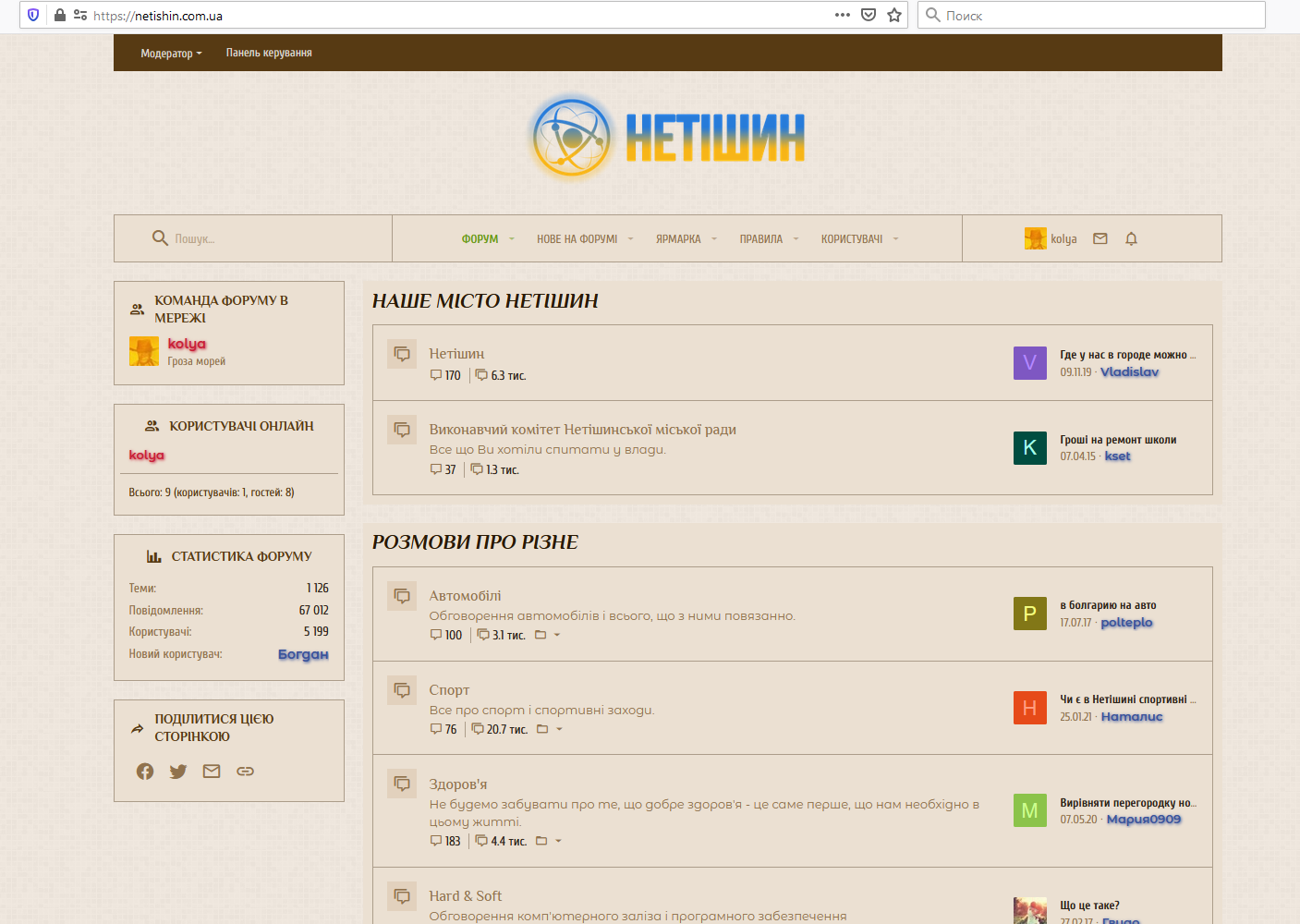Click the Firefox tracking protection shield icon
Viewport: 1300px width, 924px height.
33,15
